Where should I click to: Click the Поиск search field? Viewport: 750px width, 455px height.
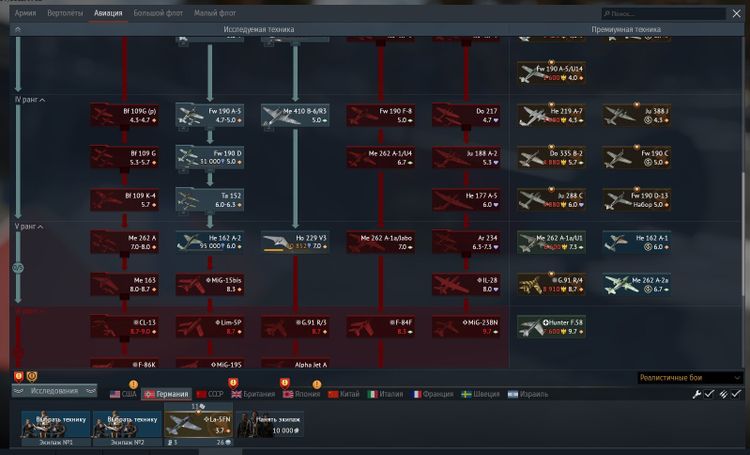point(670,14)
